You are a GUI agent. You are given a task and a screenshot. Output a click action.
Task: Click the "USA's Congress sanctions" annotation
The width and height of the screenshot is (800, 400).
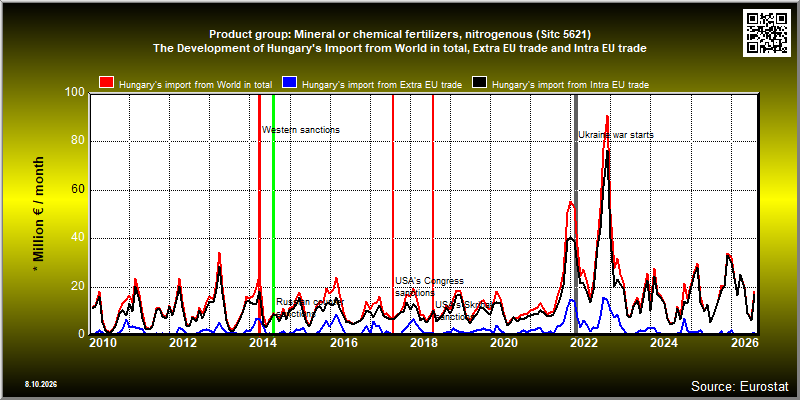[x=430, y=287]
